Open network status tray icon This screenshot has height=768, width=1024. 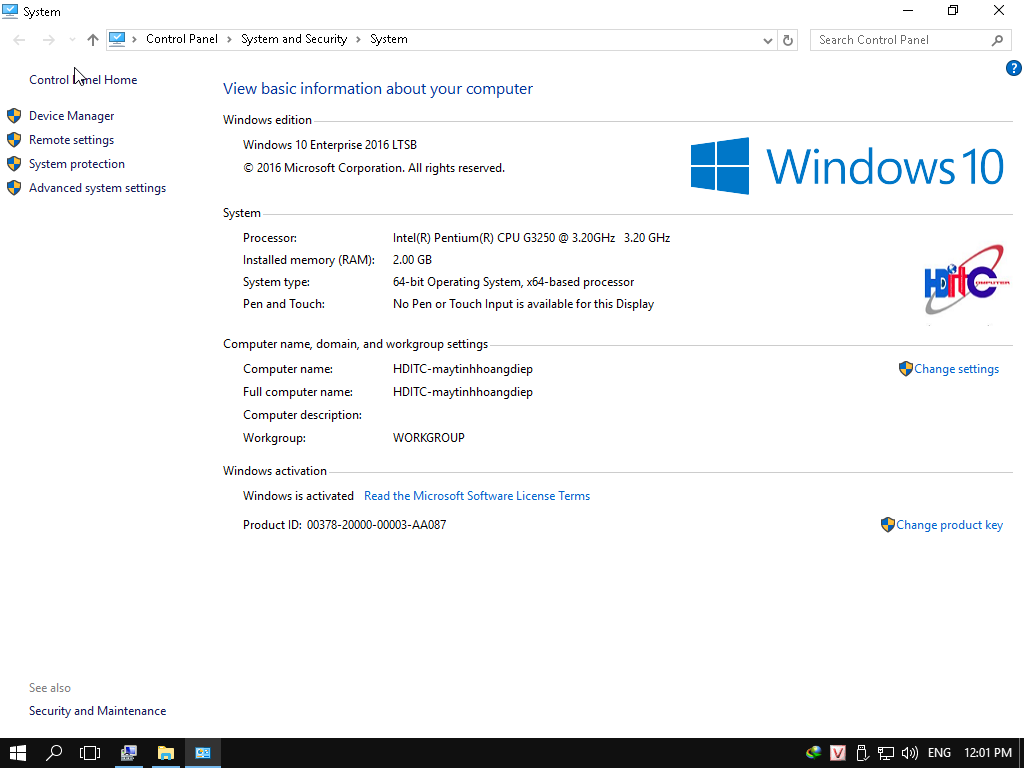[886, 753]
